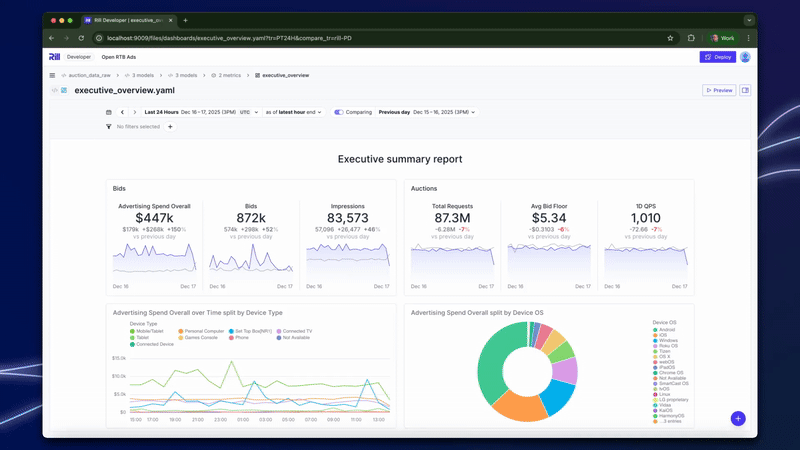Select the 2 metrics breadcrumb item
800x450 pixels.
227,75
